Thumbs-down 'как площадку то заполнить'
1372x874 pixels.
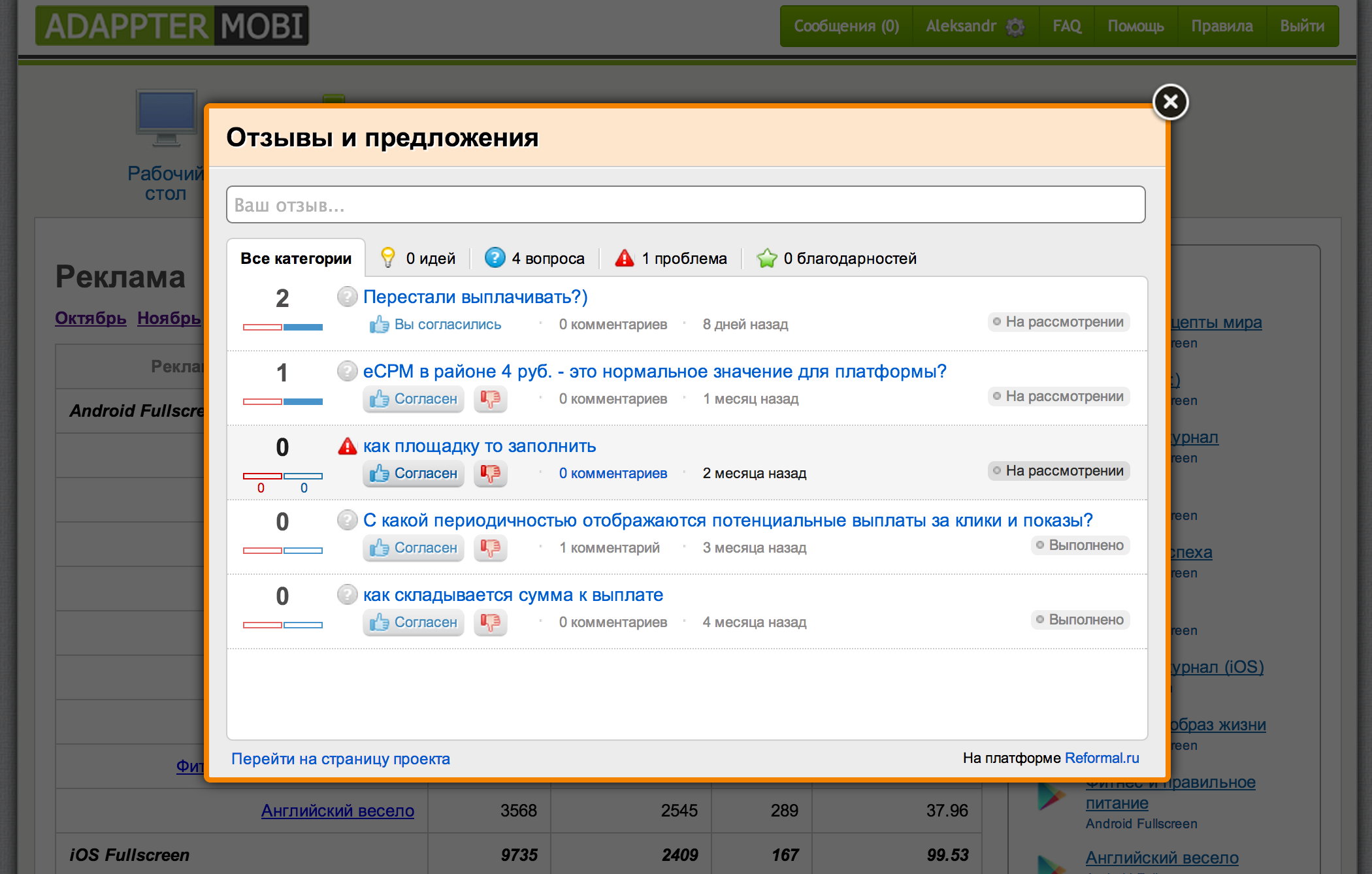click(x=490, y=473)
